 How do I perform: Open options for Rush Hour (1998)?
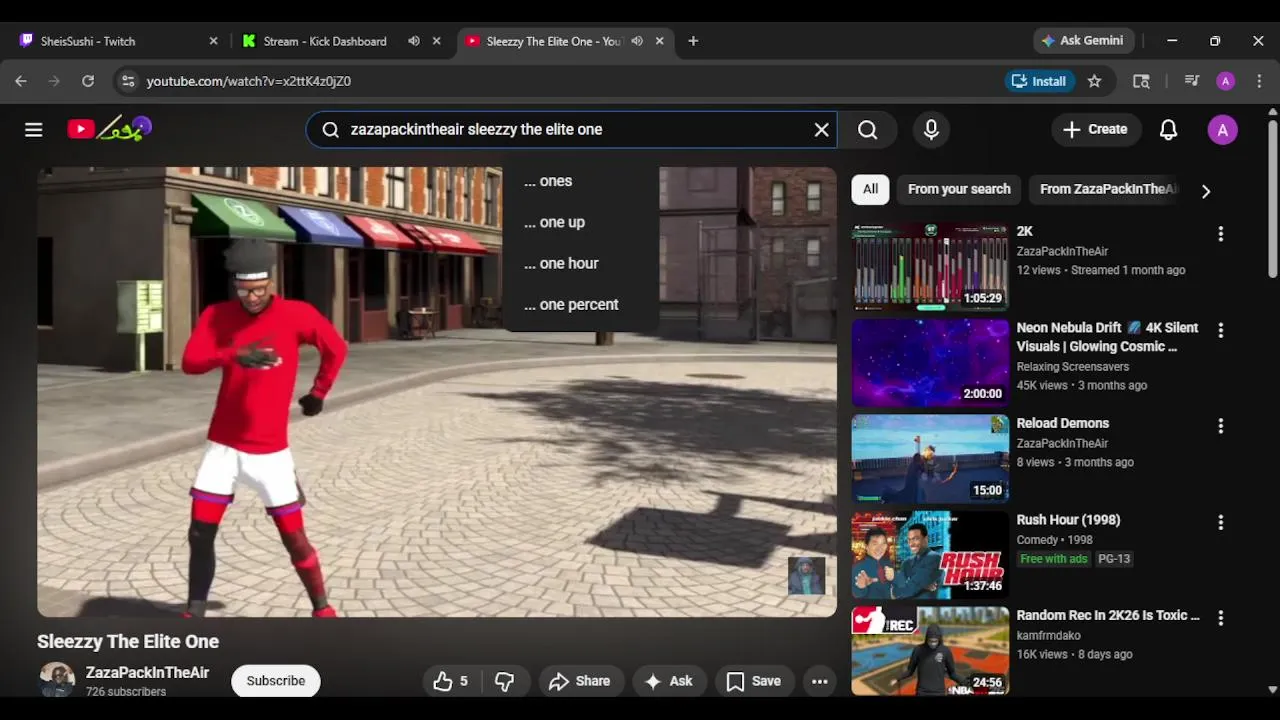coord(1220,522)
